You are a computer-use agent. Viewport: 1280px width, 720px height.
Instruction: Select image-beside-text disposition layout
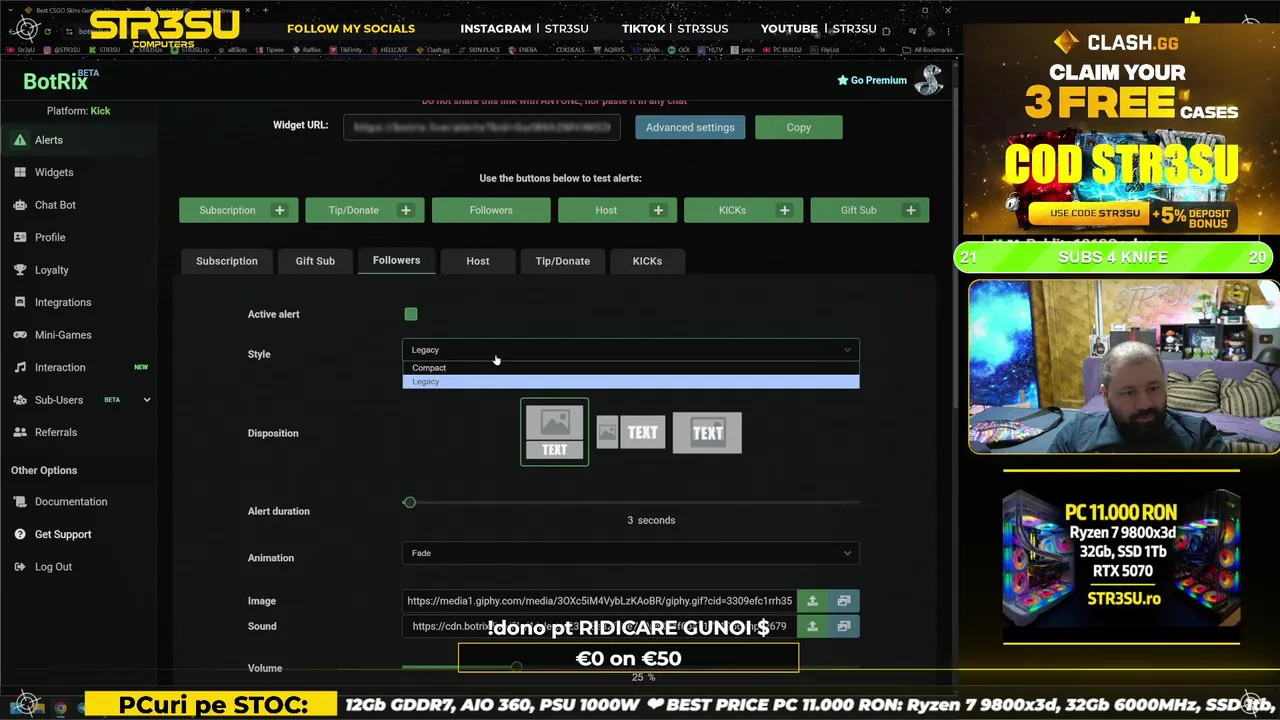(631, 432)
